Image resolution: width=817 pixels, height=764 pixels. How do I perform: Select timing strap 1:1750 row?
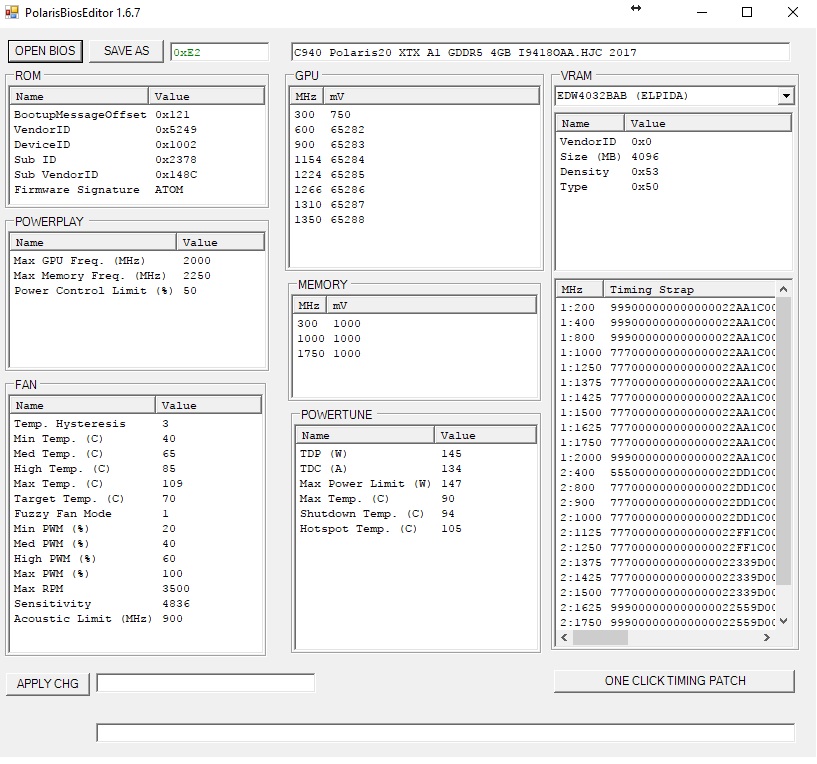tap(666, 443)
